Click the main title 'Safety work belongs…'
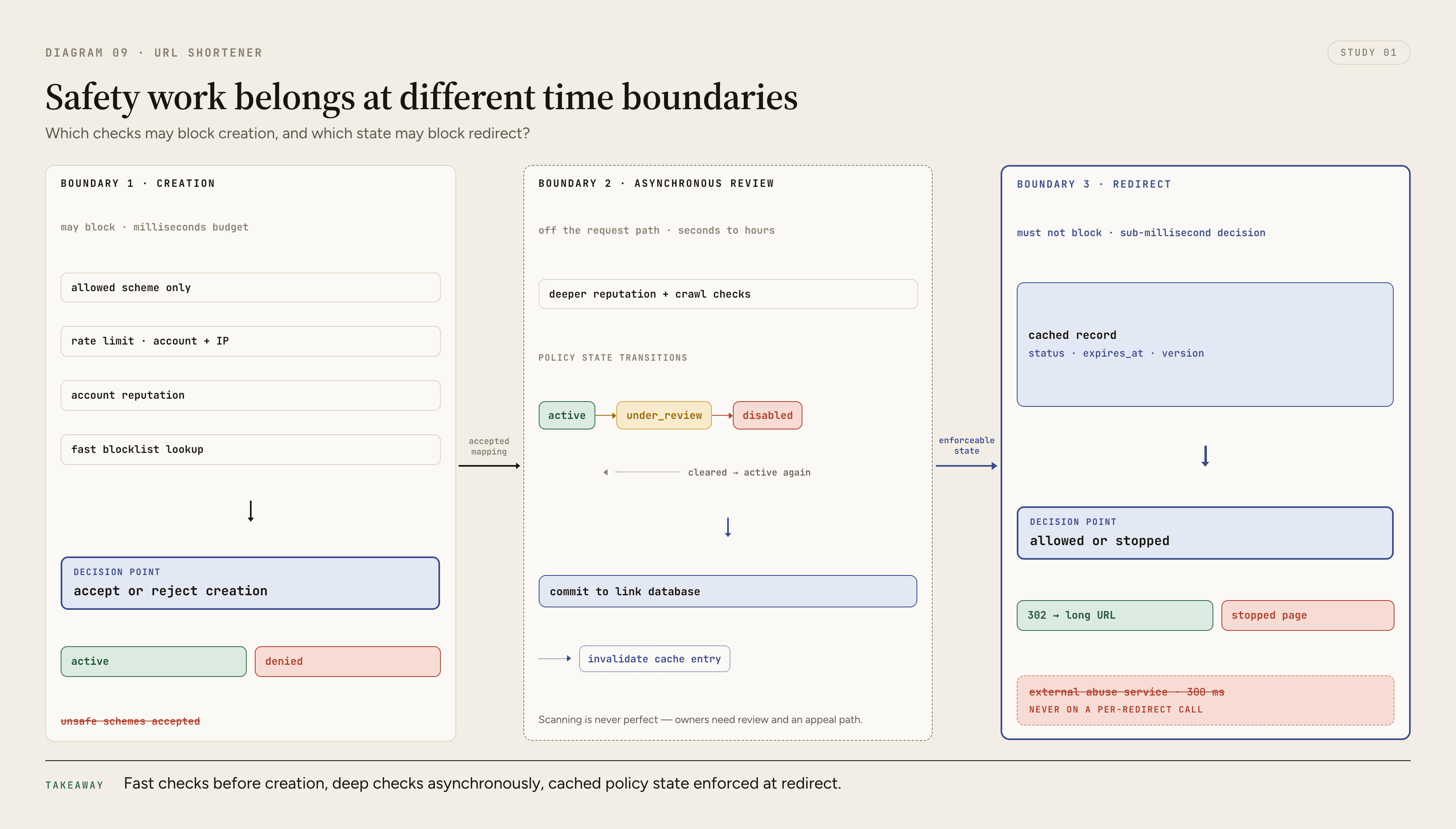Viewport: 1456px width, 829px height. pos(421,97)
